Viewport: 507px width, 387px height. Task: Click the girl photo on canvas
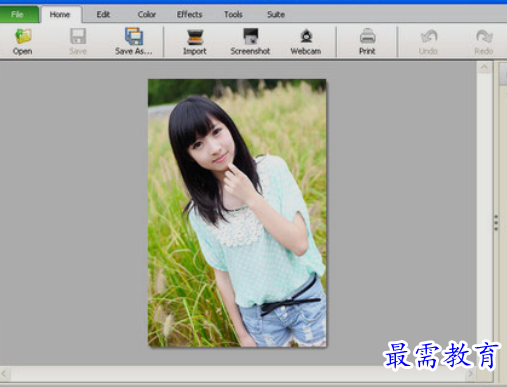click(x=237, y=213)
